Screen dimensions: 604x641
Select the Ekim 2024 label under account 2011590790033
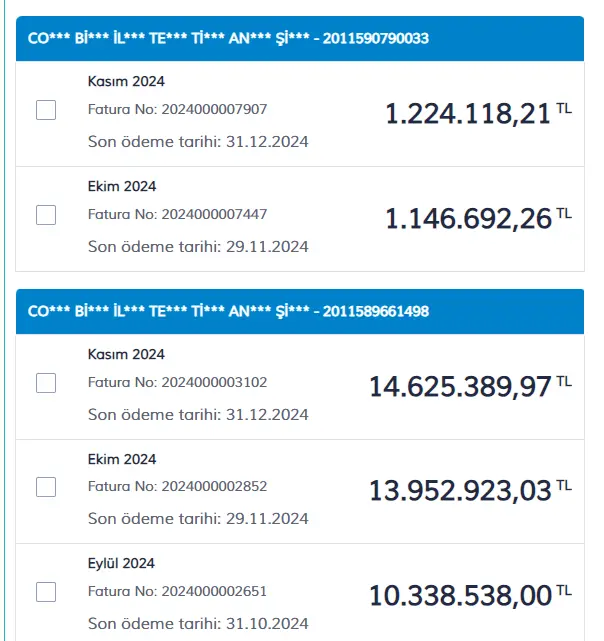(122, 186)
